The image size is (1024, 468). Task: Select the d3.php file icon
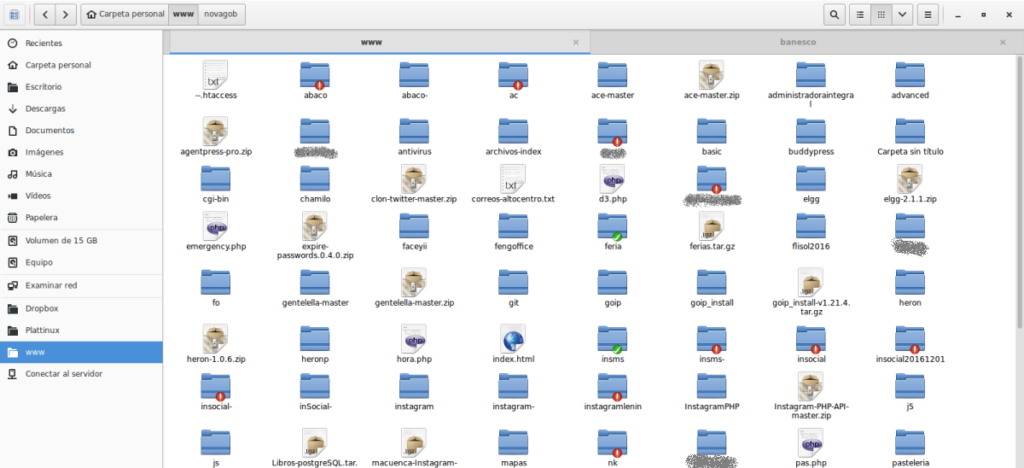[x=612, y=179]
